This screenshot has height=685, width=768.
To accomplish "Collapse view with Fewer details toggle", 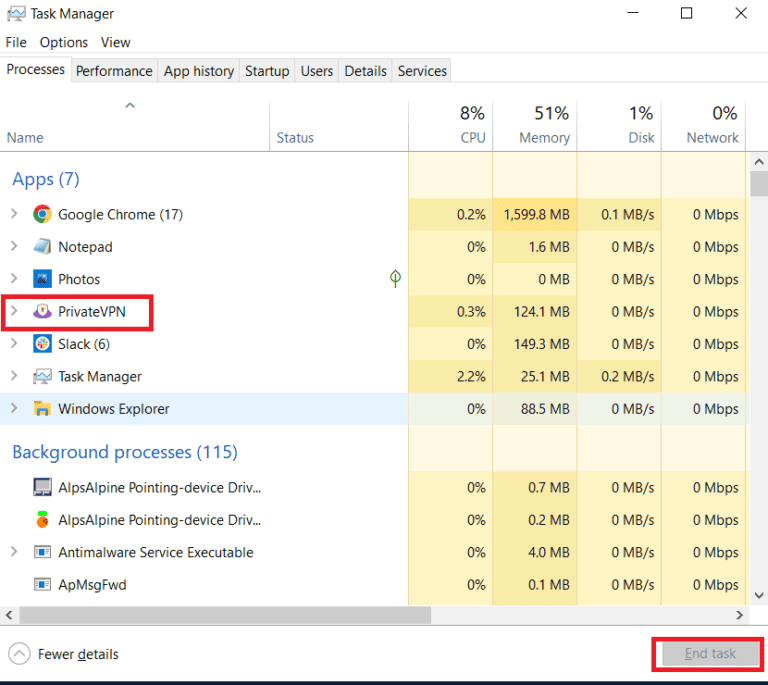I will tap(64, 654).
